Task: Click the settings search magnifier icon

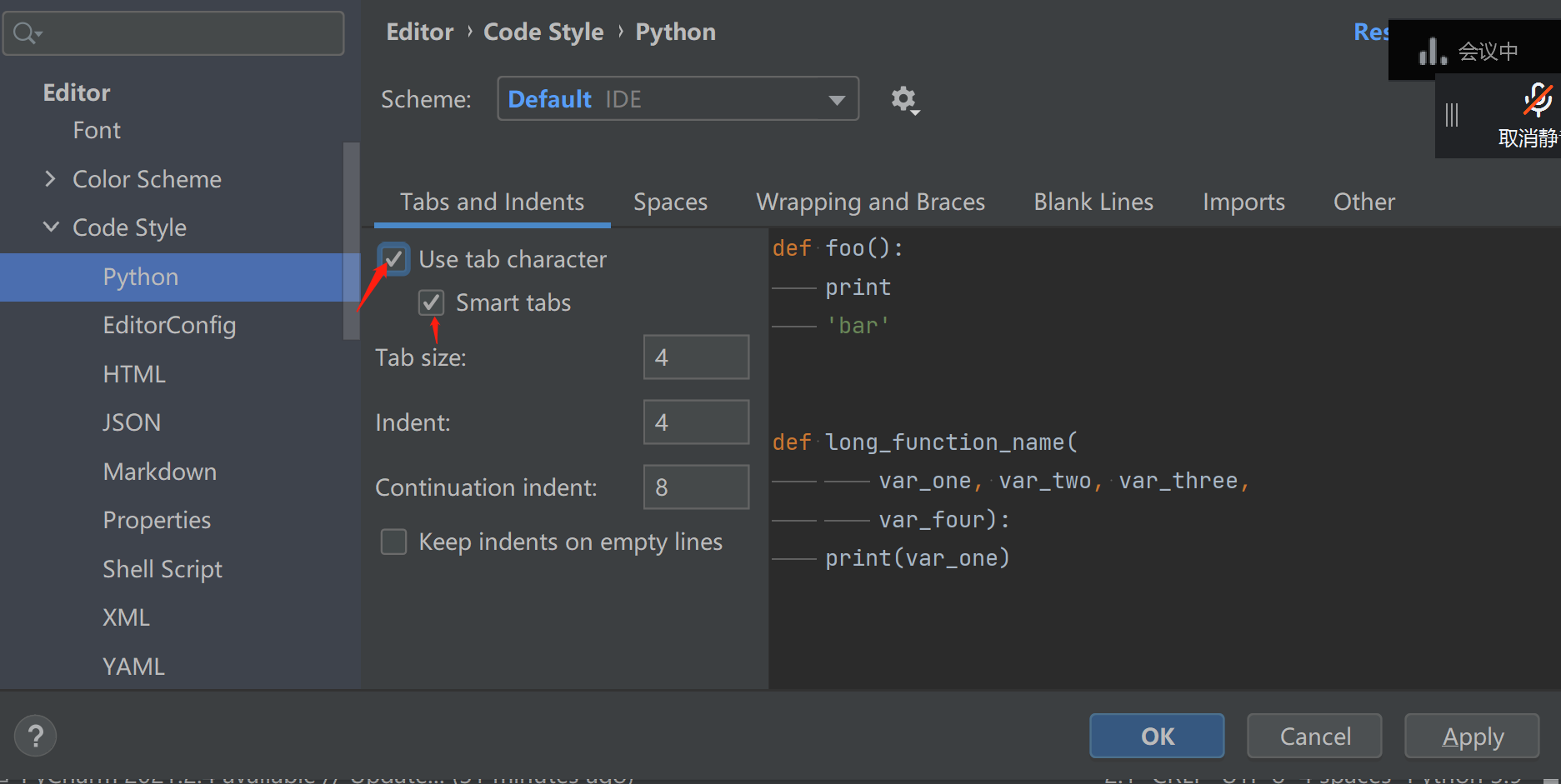Action: click(26, 33)
